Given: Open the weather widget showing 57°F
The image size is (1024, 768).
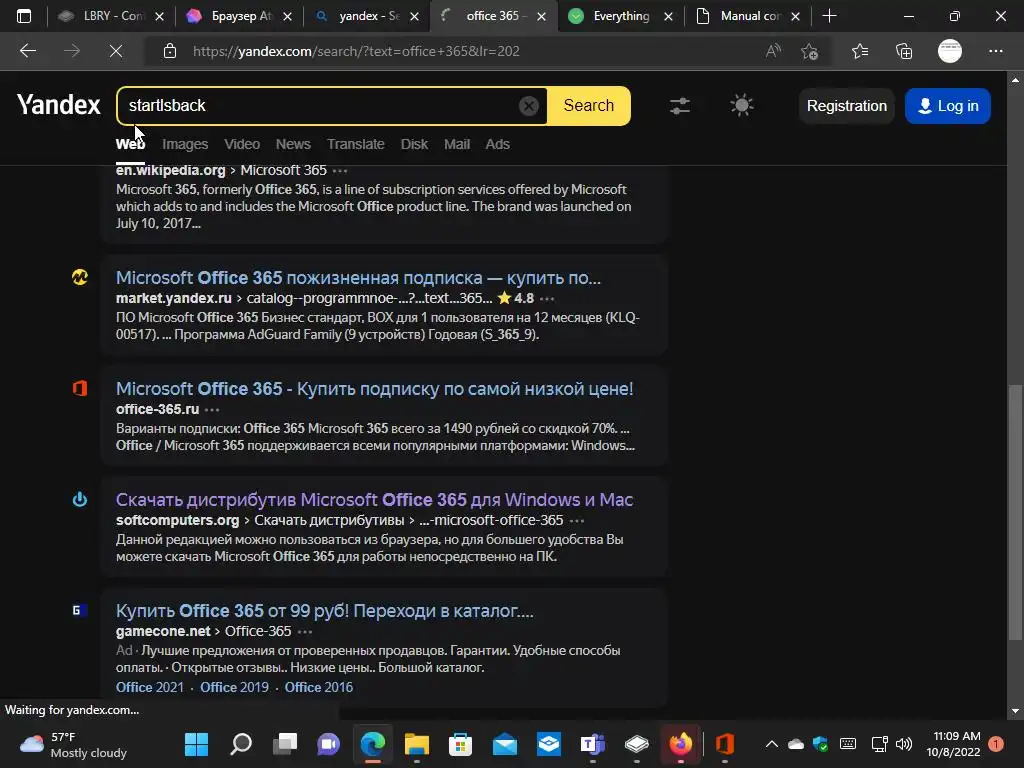Looking at the screenshot, I should [x=73, y=744].
